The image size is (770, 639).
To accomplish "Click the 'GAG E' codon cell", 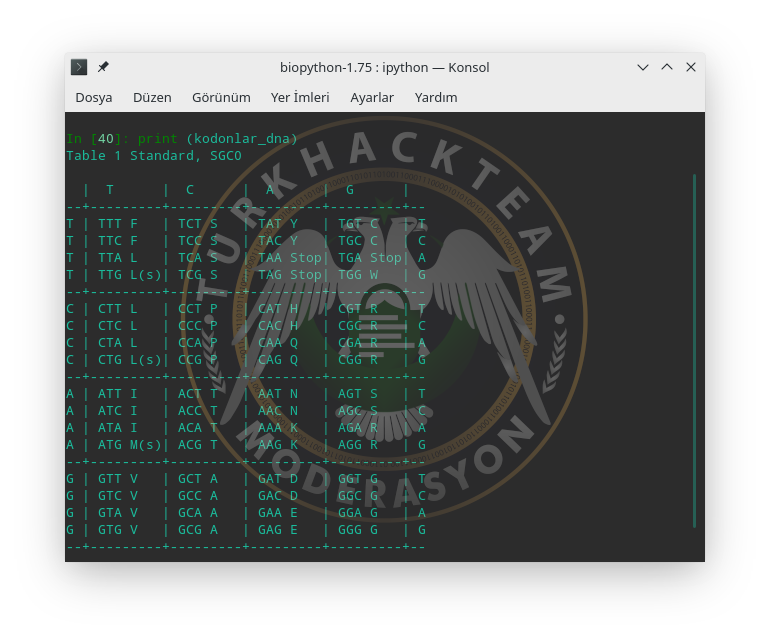I will (278, 530).
